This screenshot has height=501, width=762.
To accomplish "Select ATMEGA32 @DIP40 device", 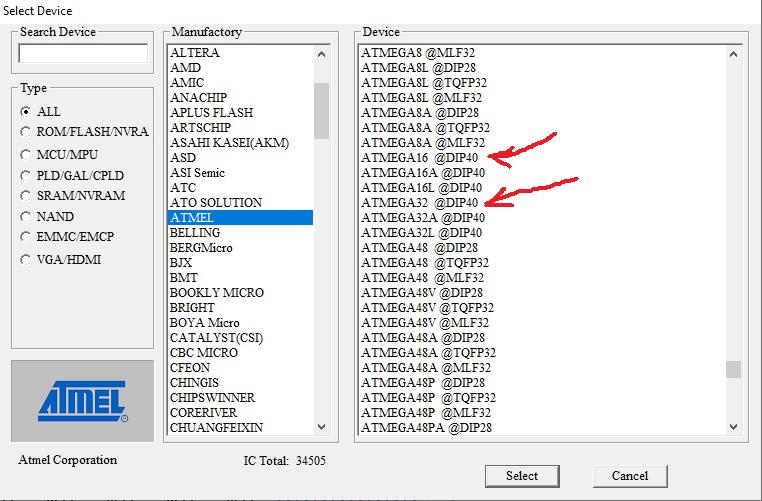I will 421,203.
